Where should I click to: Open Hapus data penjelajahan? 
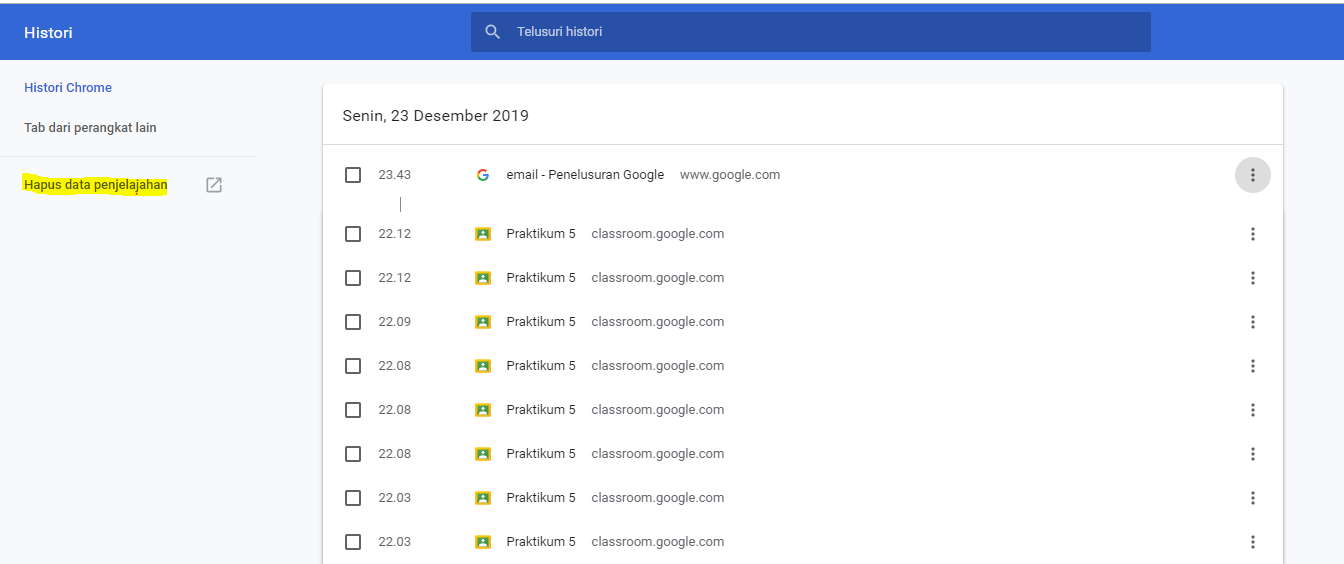[96, 185]
